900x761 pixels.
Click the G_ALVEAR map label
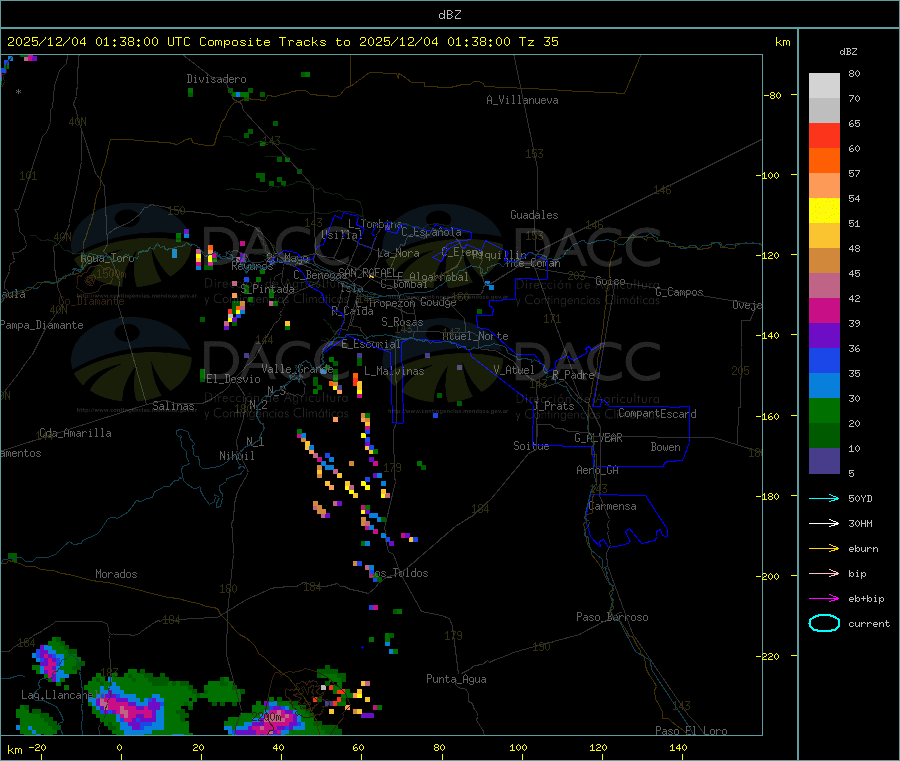tap(598, 438)
